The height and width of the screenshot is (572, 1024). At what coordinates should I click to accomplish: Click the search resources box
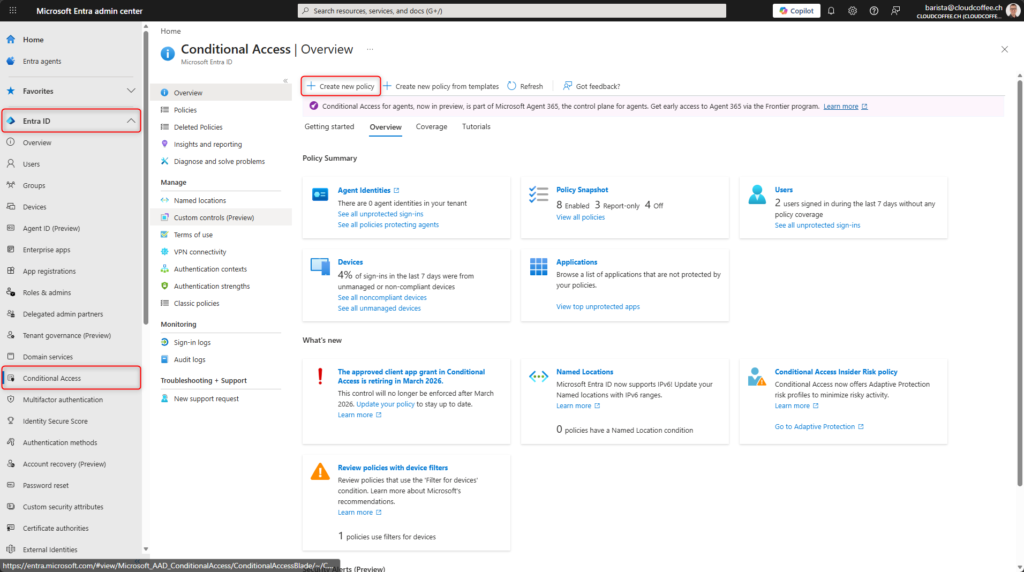click(512, 10)
